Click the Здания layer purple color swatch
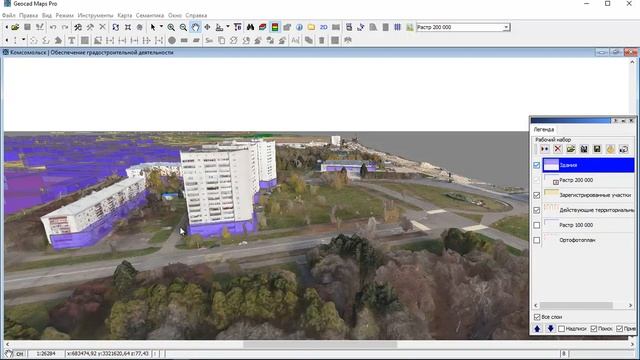 [551, 165]
